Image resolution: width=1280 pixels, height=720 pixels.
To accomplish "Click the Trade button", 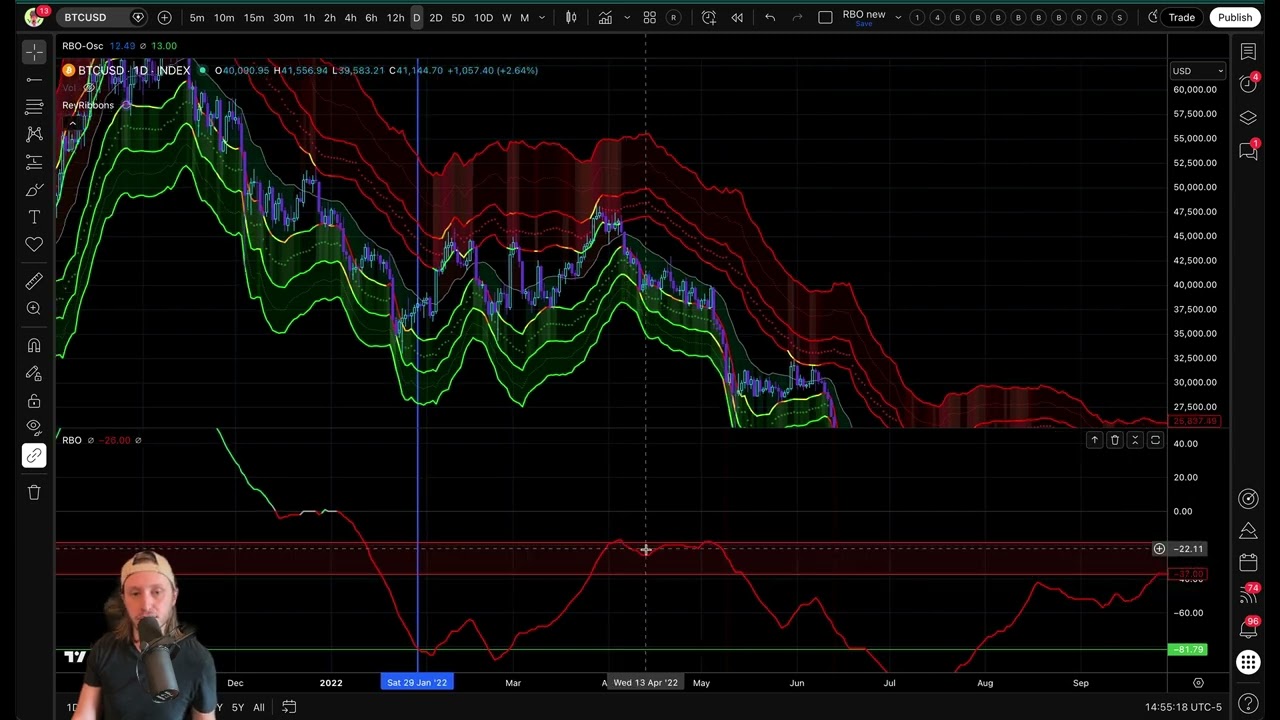I will 1182,17.
